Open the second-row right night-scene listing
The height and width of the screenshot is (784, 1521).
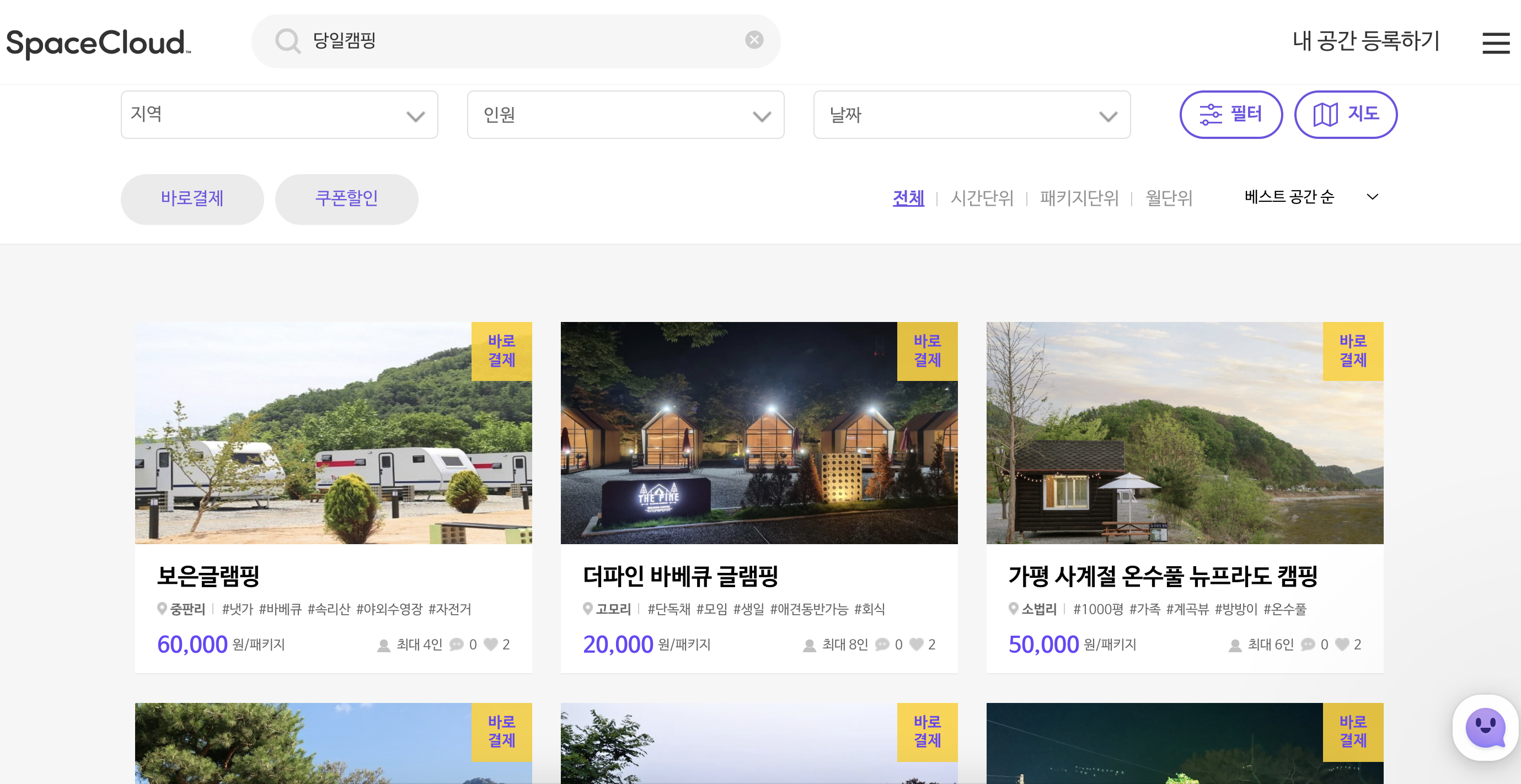[x=1185, y=743]
